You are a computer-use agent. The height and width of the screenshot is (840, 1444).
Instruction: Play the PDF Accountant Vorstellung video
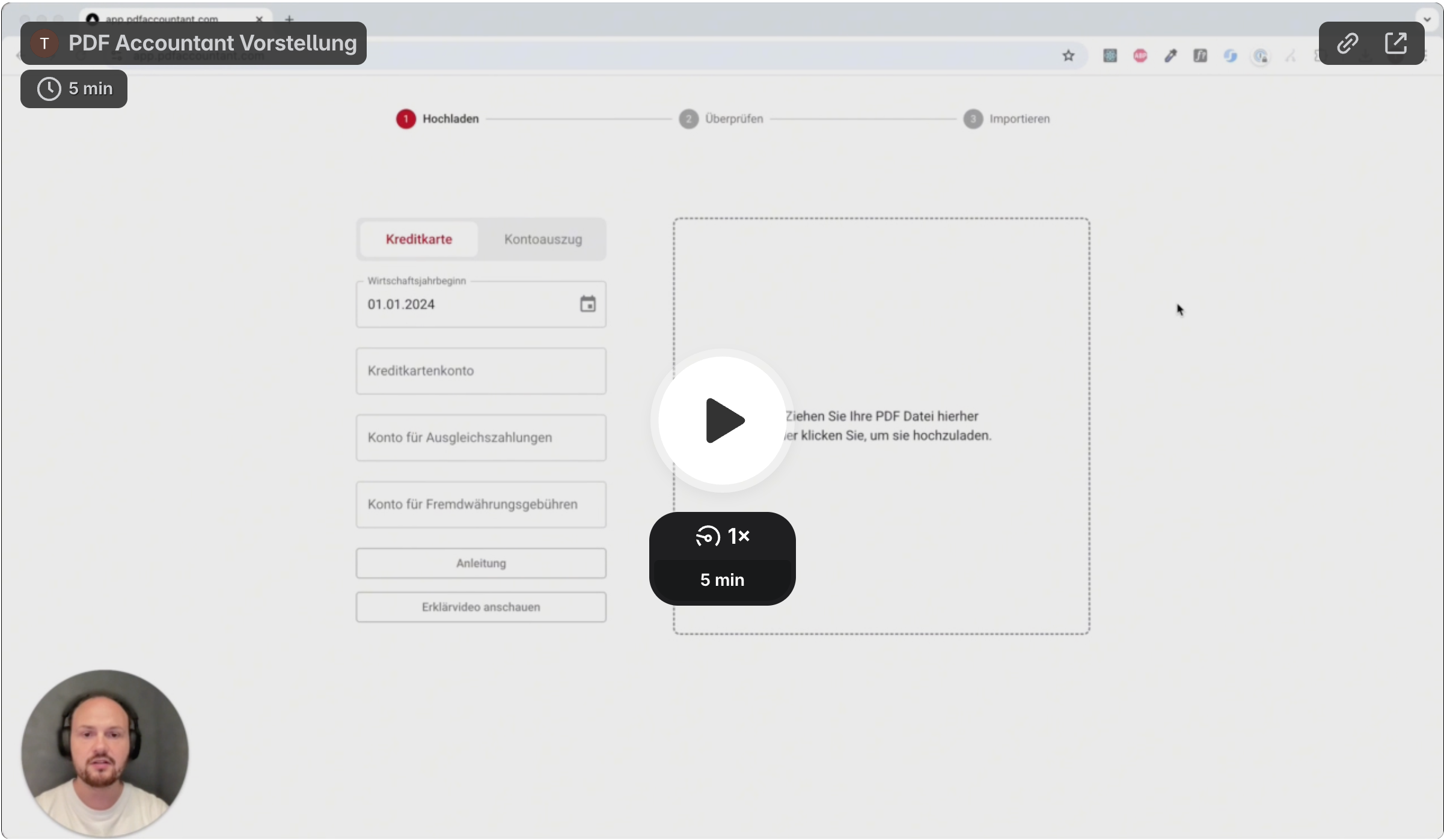point(722,420)
